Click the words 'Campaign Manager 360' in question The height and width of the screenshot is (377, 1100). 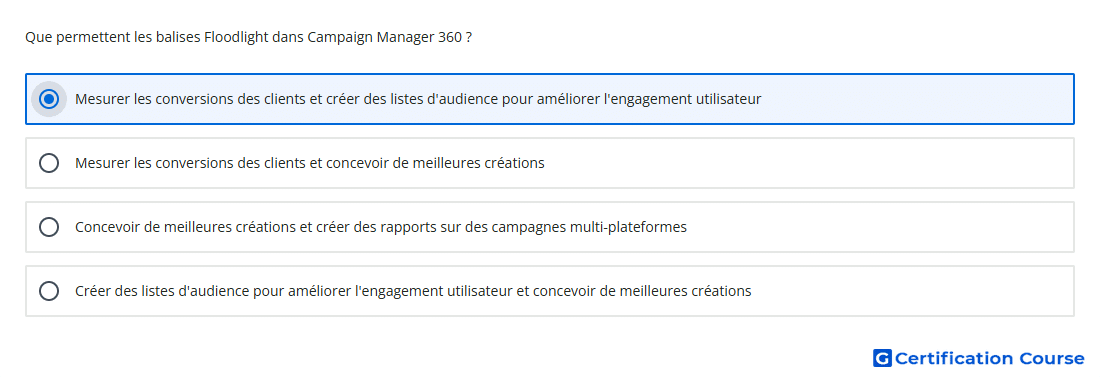[x=384, y=37]
